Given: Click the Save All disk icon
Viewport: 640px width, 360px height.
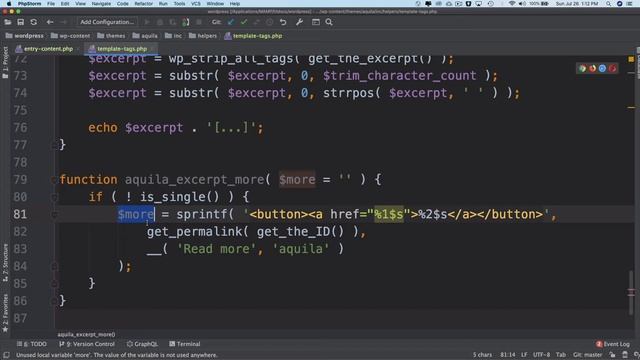Looking at the screenshot, I should (20, 22).
